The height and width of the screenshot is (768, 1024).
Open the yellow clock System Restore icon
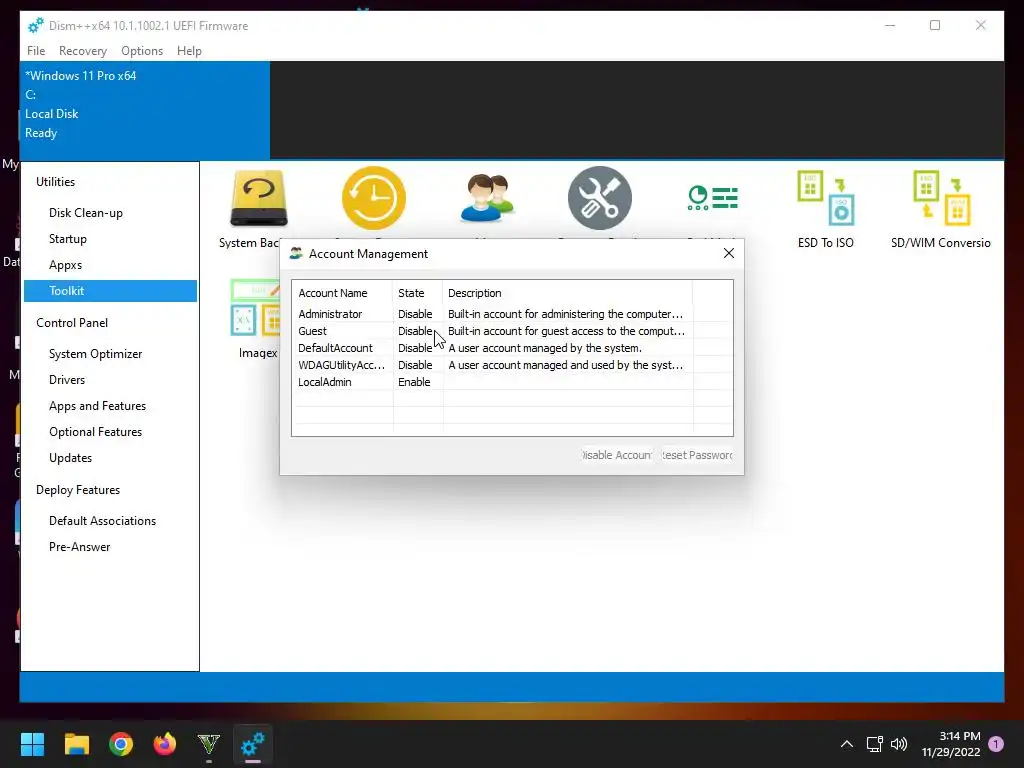point(374,198)
